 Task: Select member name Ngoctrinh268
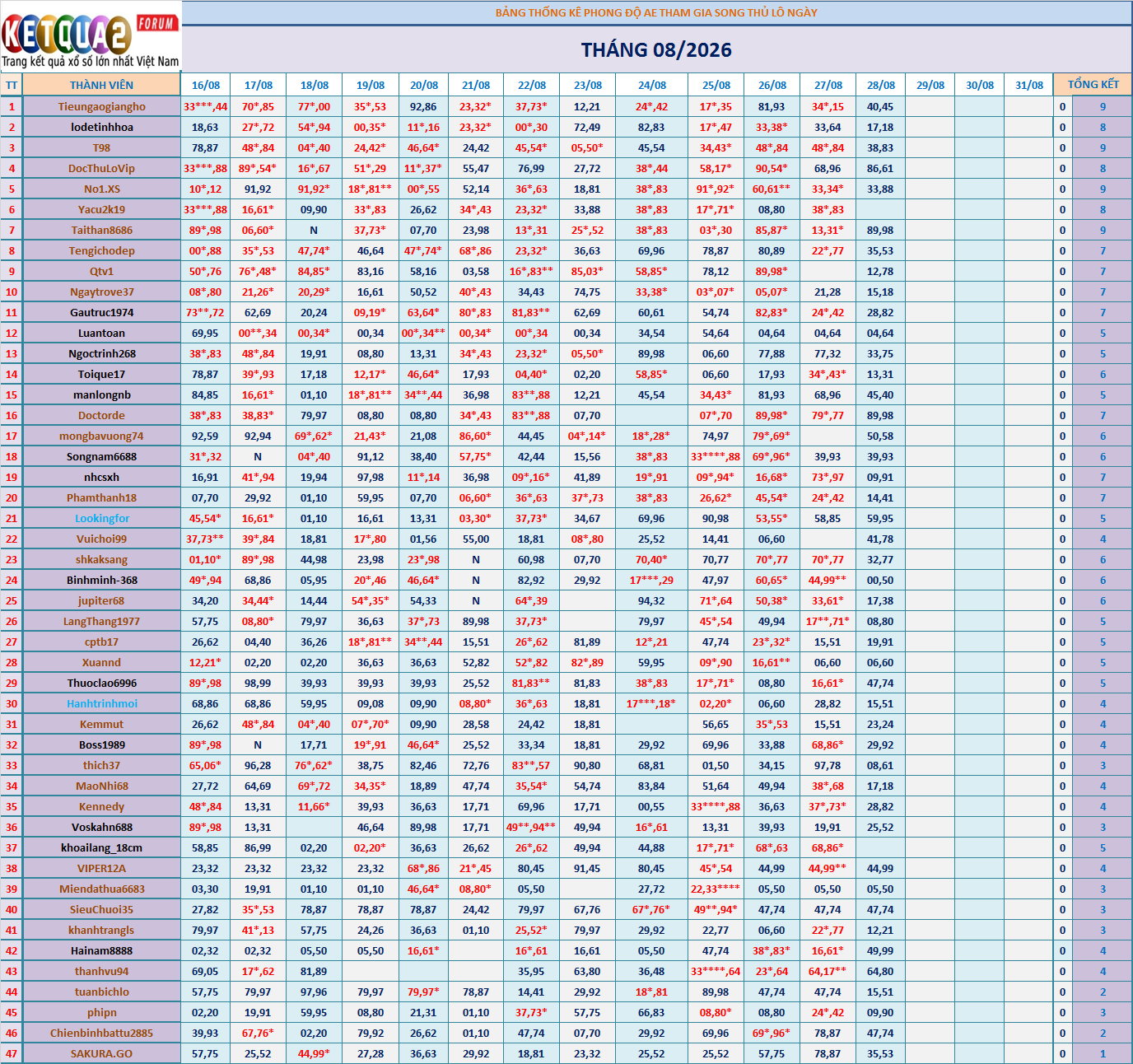(101, 353)
